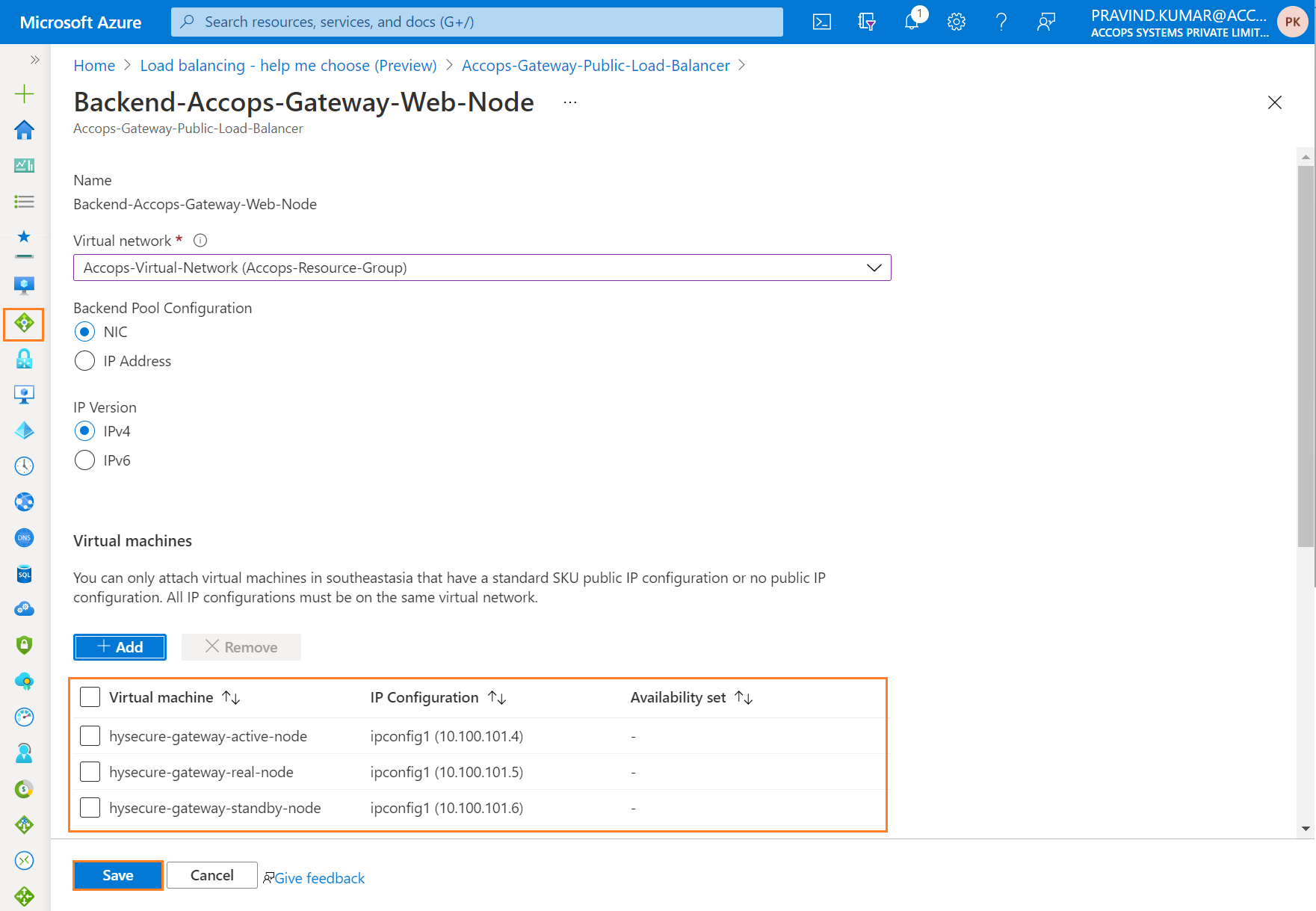
Task: Check the hysecure-gateway-active-node checkbox
Action: point(90,736)
